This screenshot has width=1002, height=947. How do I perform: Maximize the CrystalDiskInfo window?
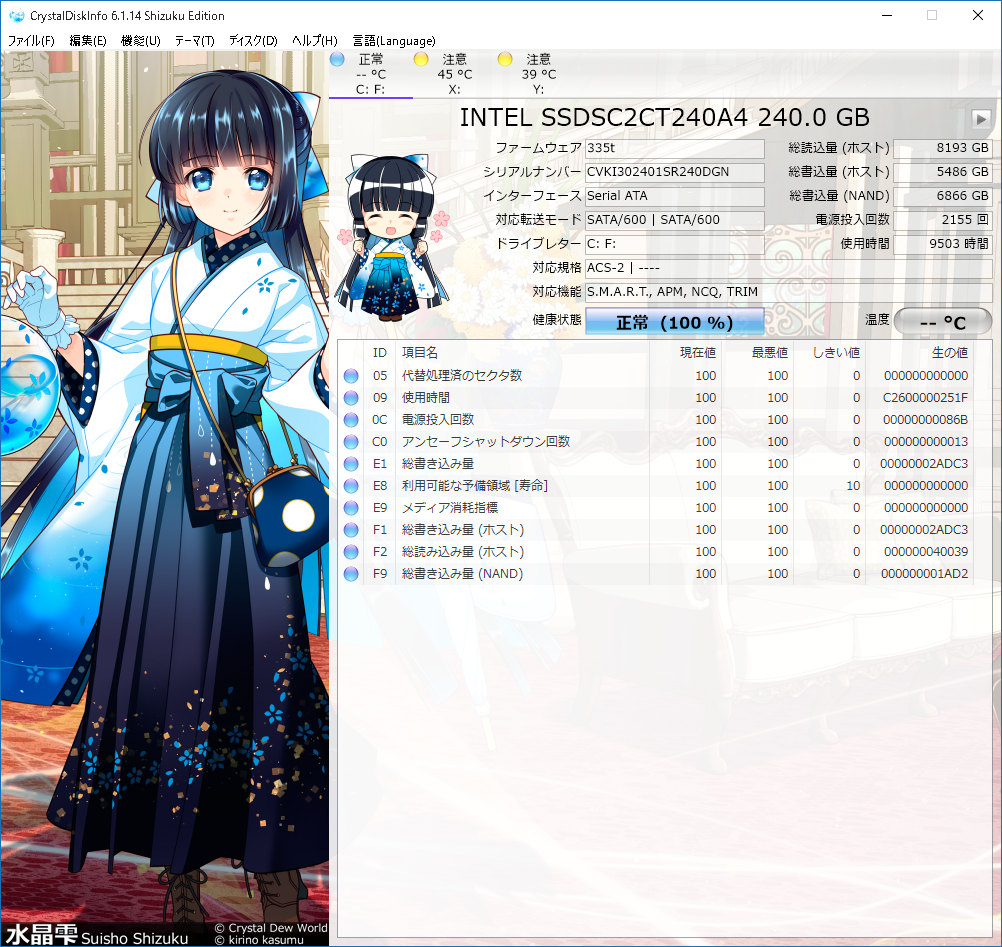click(932, 15)
